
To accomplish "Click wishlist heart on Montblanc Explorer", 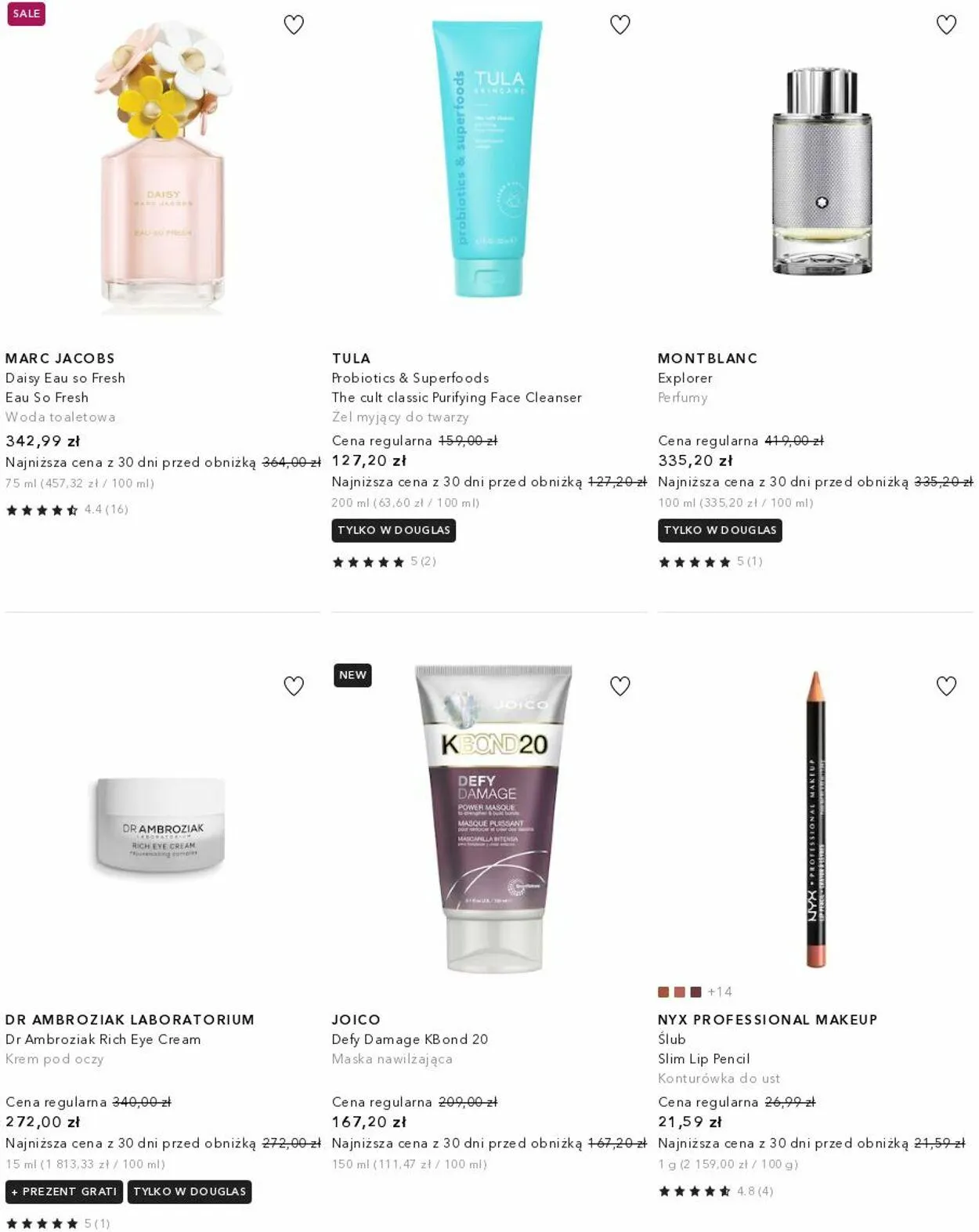I will 947,25.
